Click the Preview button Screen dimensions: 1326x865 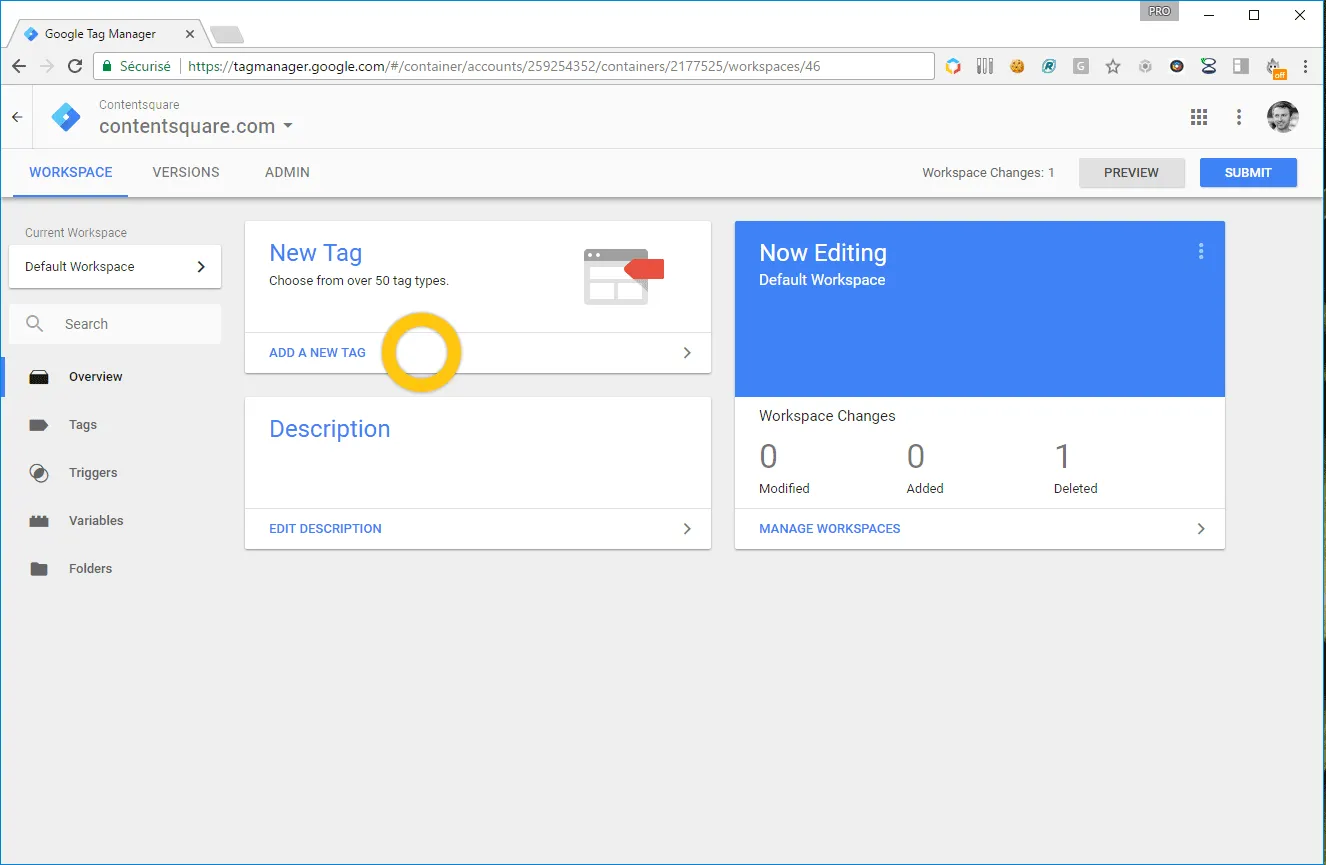[x=1131, y=172]
